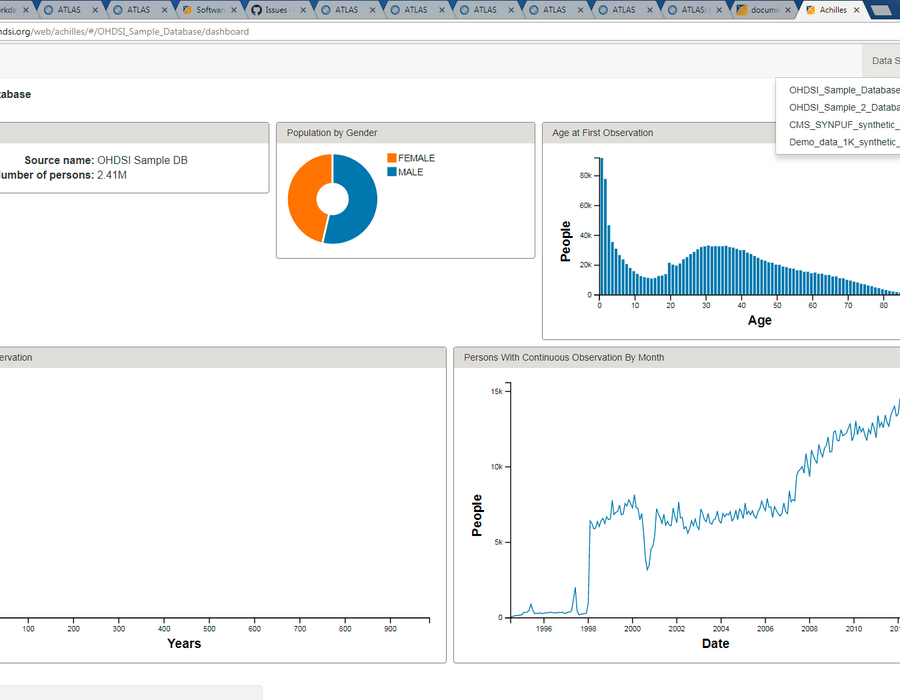The width and height of the screenshot is (900, 700).
Task: Click the 'OHDSI Sample DB' source name value
Action: point(142,160)
